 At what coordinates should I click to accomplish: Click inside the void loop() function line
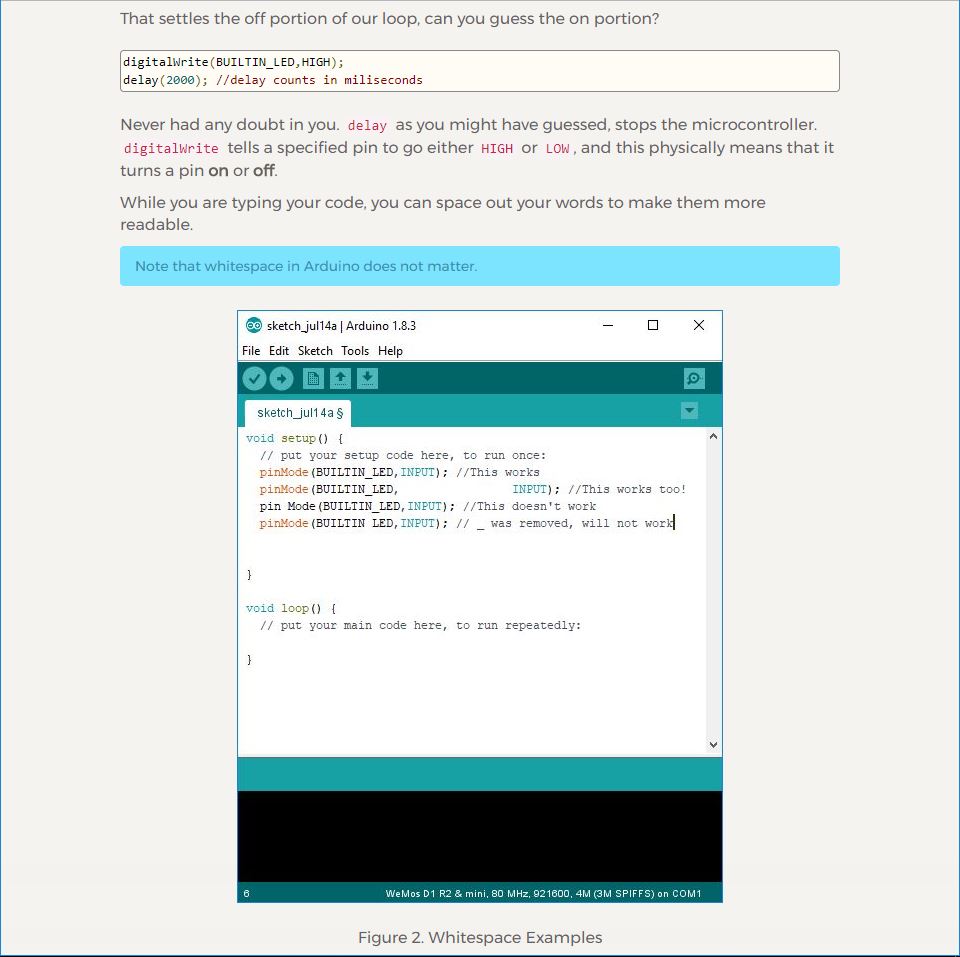click(x=292, y=608)
